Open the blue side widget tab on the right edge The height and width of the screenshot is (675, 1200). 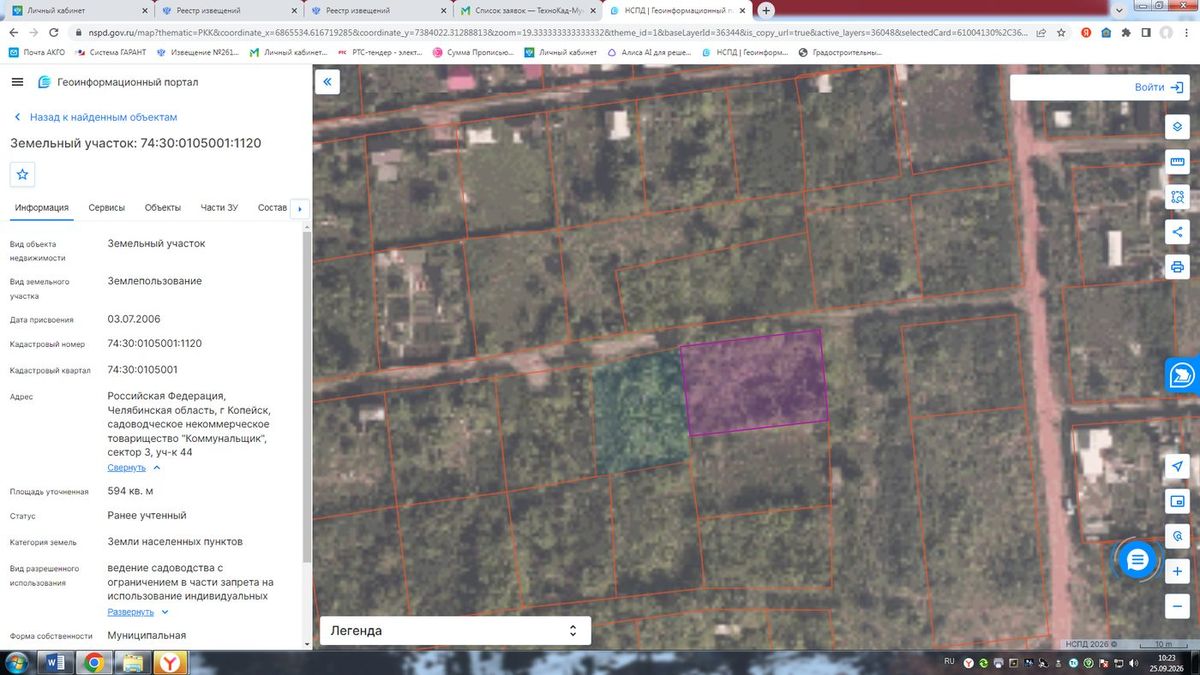click(1183, 374)
